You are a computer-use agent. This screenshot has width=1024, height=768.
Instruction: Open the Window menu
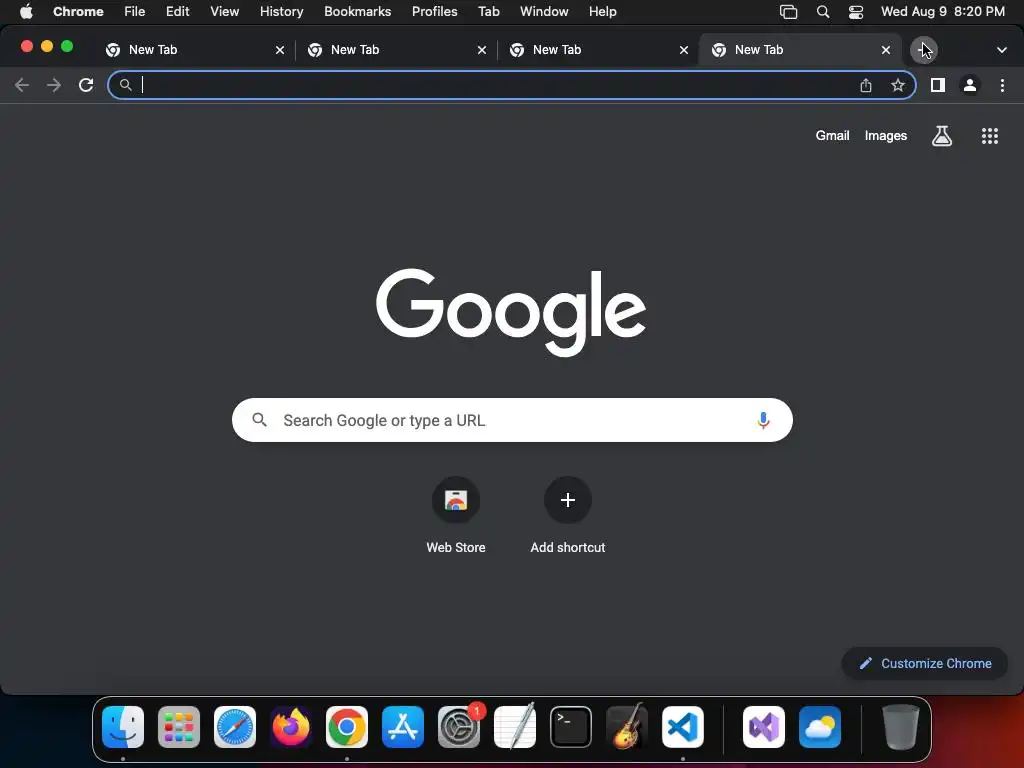point(544,12)
